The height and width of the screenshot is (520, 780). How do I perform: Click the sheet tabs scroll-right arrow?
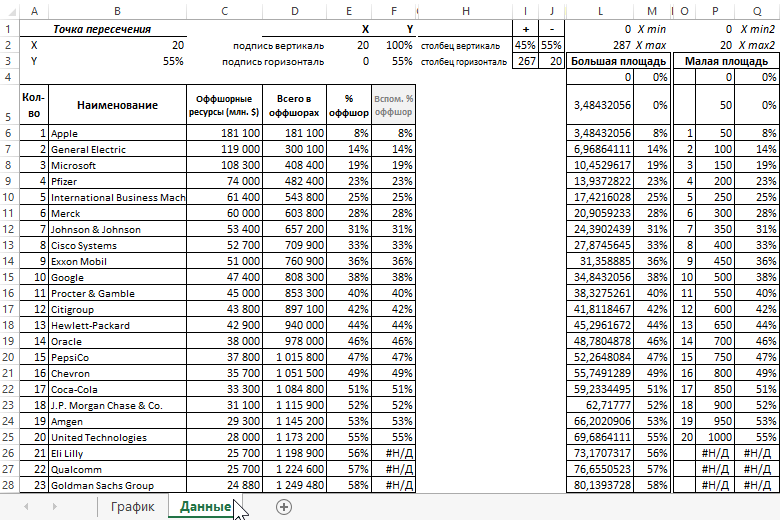click(53, 507)
